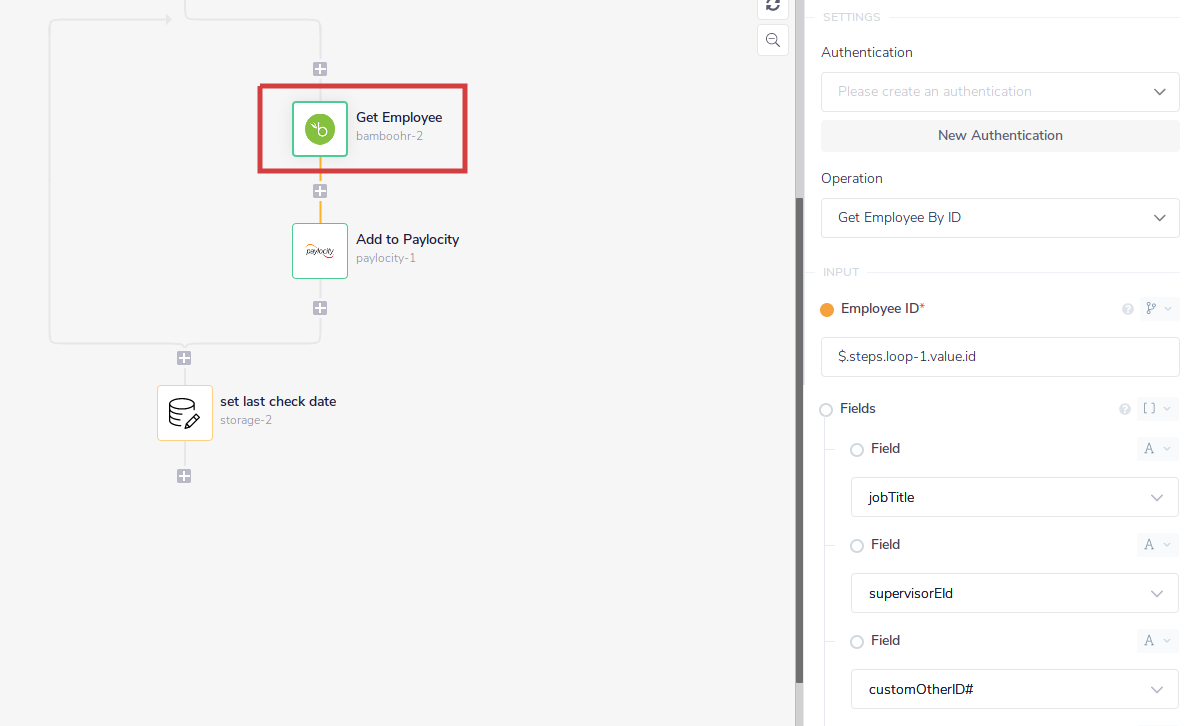Add step between Get Employee and Paylocity
Screen dimensions: 1193x726
tap(320, 190)
